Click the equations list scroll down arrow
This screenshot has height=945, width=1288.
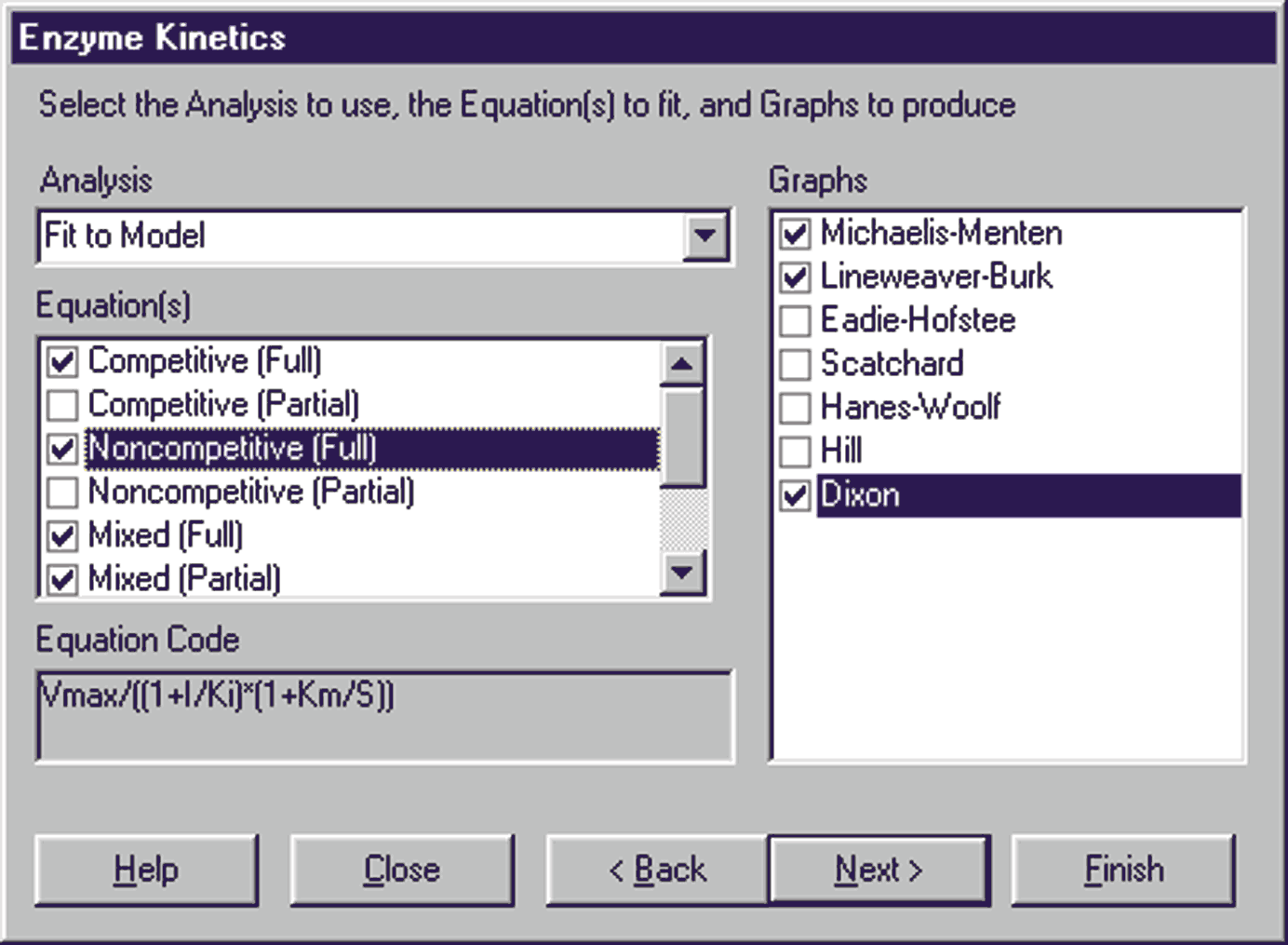point(681,572)
